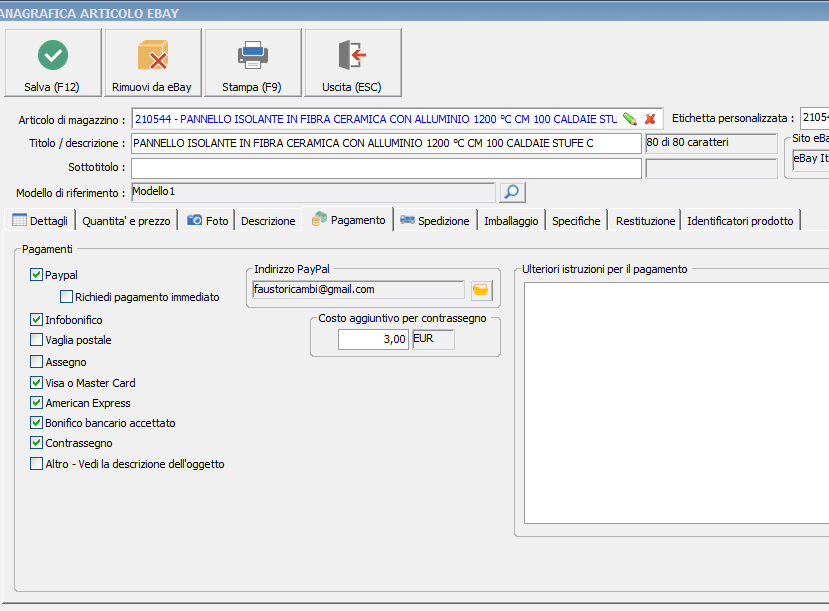Image resolution: width=829 pixels, height=611 pixels.
Task: Click the Salva (F12) green check button
Action: click(x=53, y=63)
